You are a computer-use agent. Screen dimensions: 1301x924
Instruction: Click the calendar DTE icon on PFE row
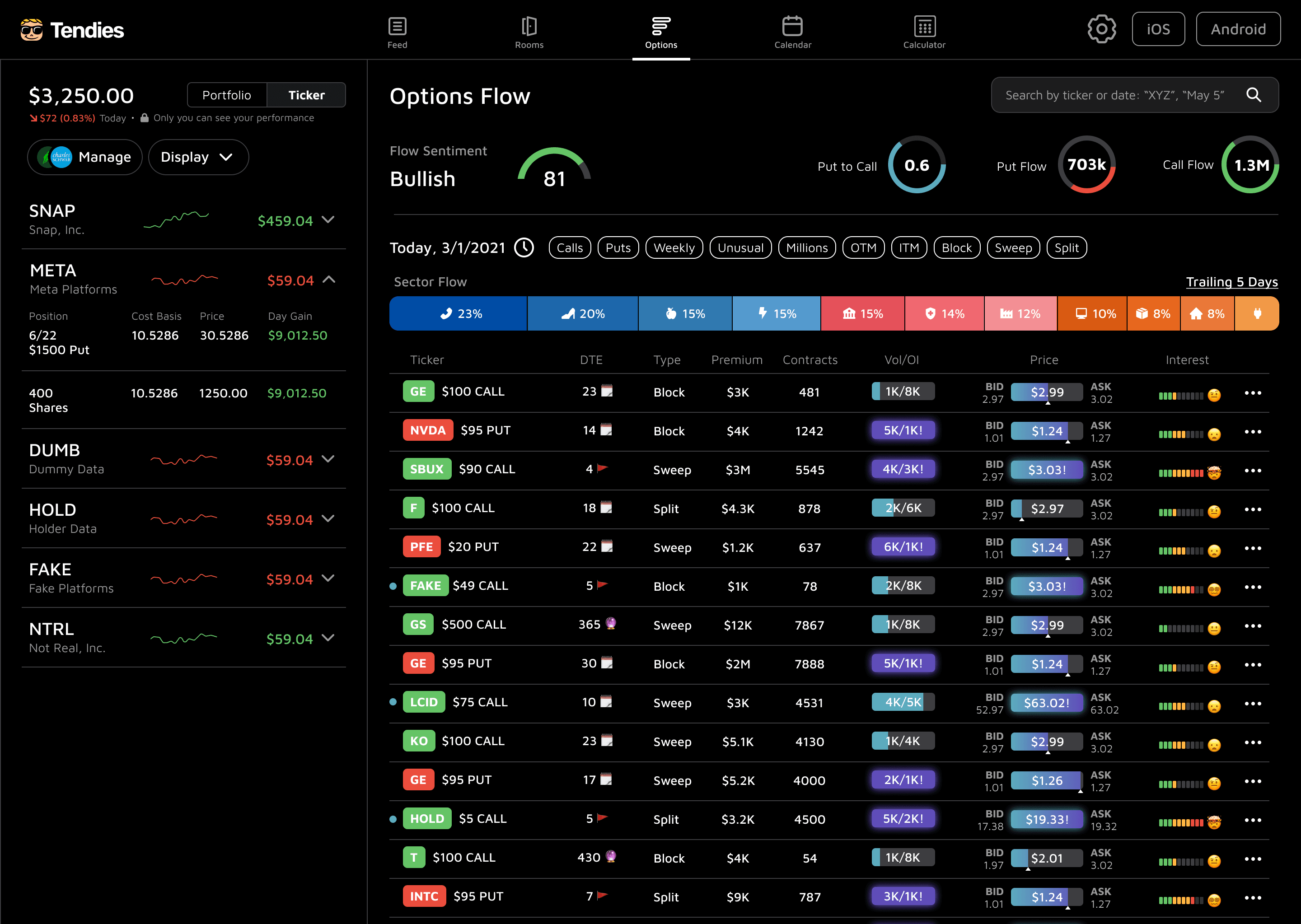[x=607, y=546]
